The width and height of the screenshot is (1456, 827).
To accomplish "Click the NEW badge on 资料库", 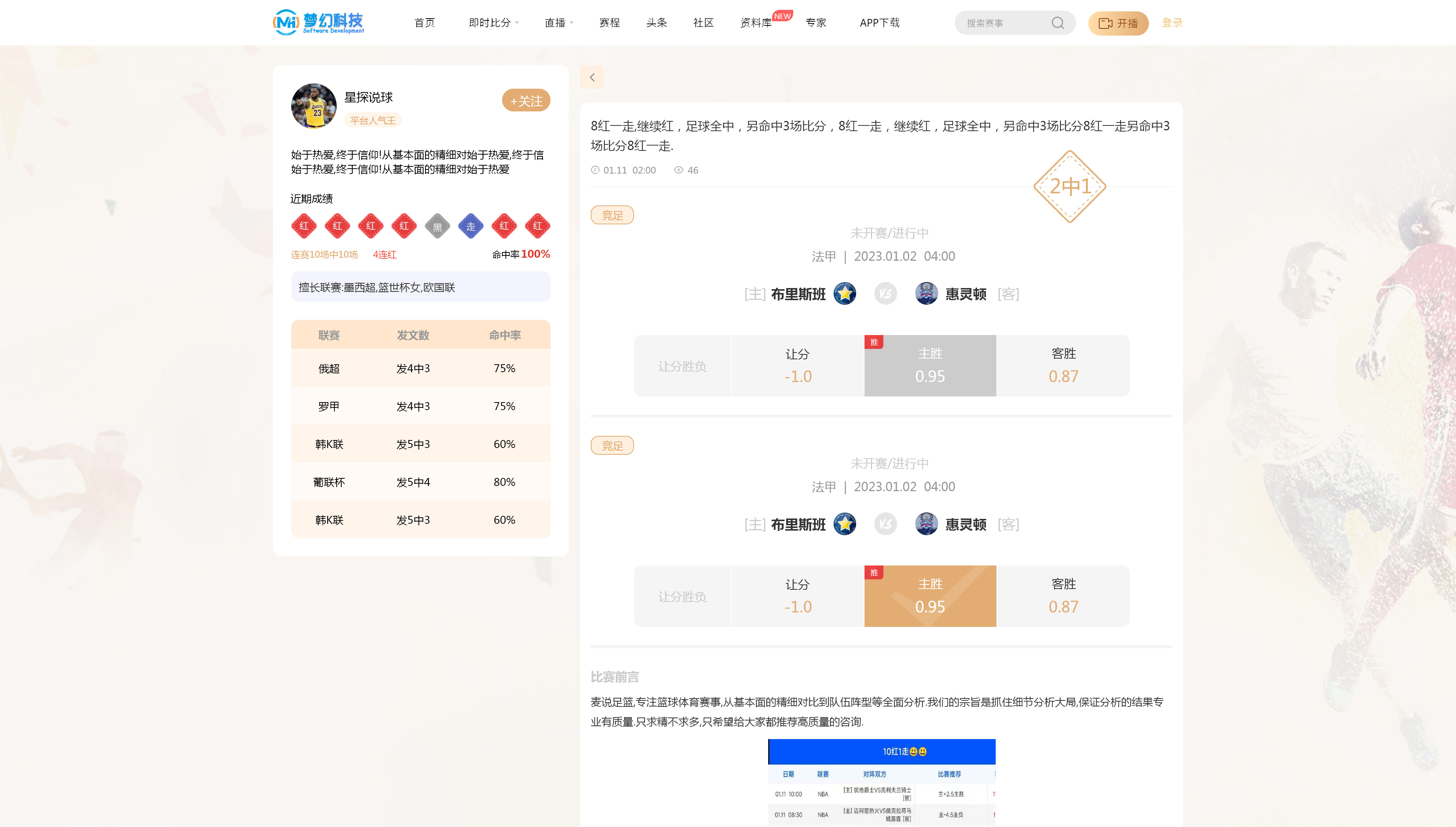I will pyautogui.click(x=782, y=16).
